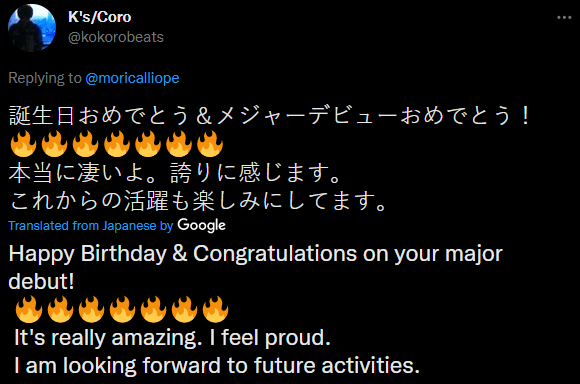580x384 pixels.
Task: Click the last flame emoji in the English translation
Action: (x=215, y=309)
